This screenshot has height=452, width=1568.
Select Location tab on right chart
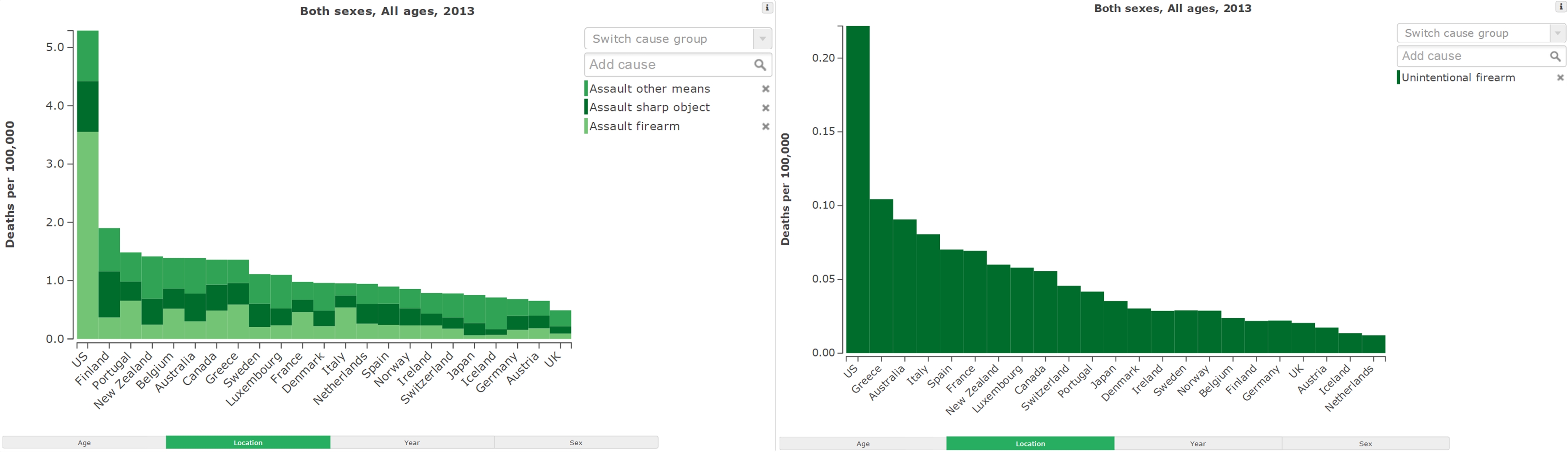(1031, 444)
